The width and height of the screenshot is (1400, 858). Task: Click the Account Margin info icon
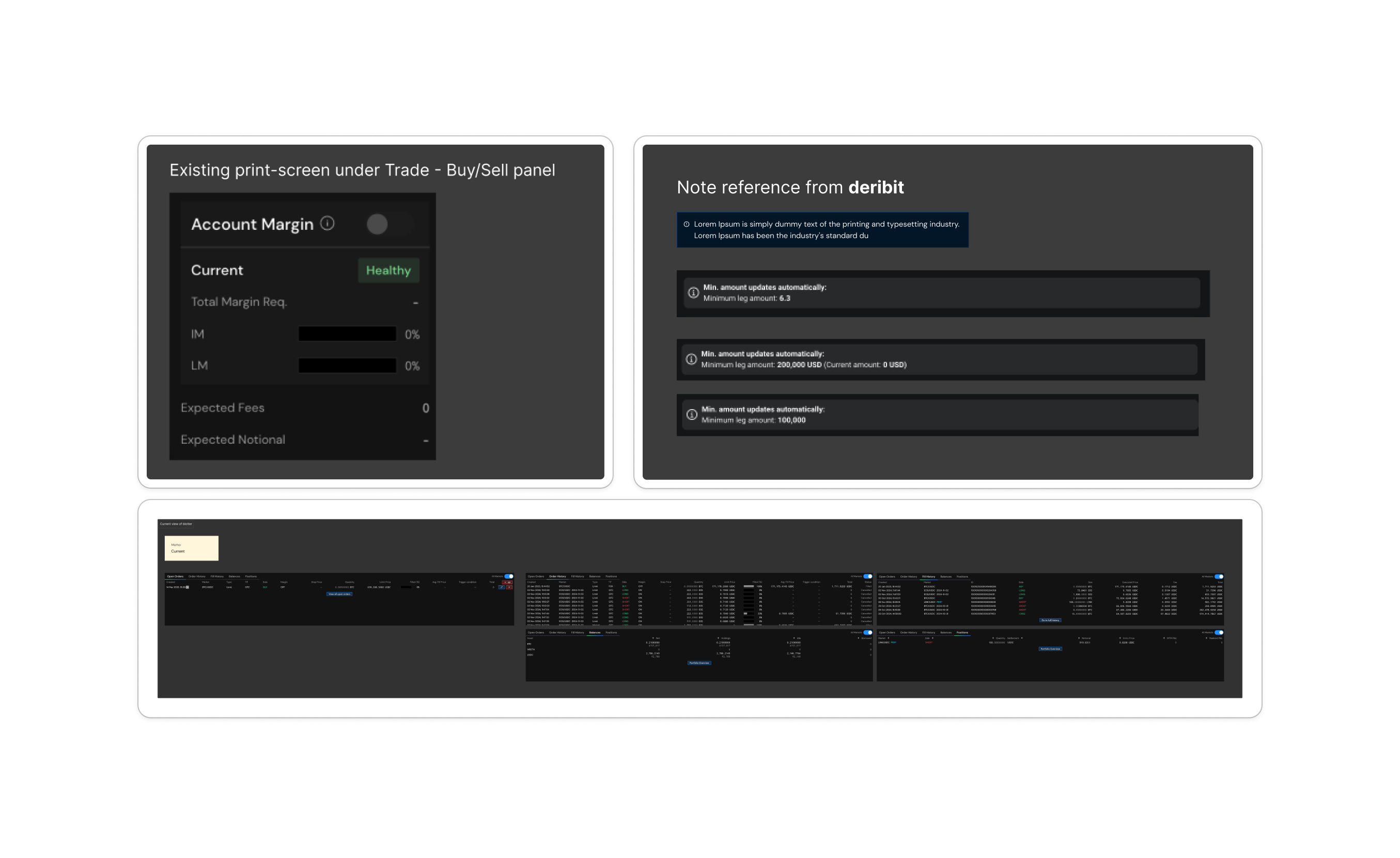point(328,223)
